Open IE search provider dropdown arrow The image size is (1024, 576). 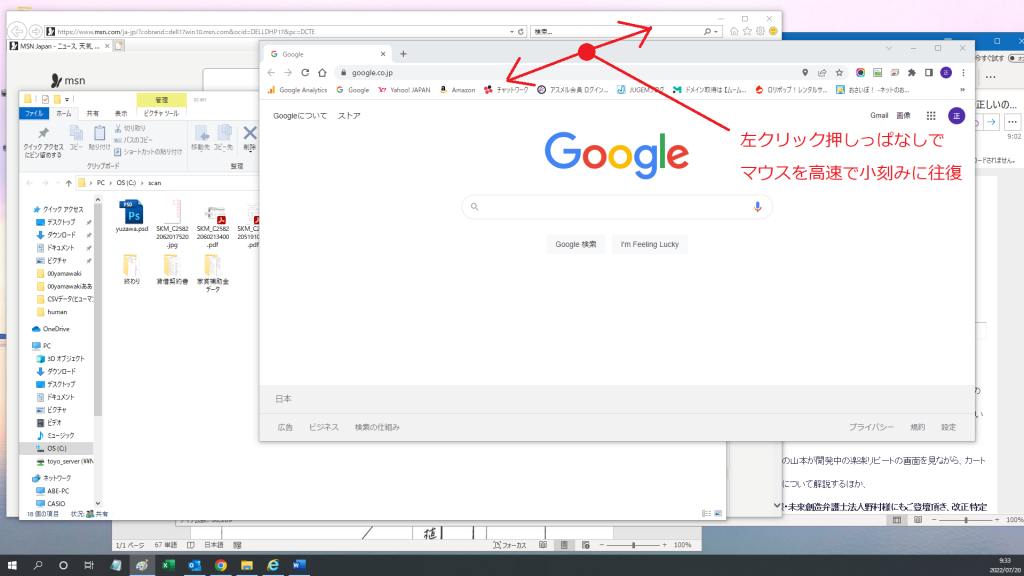point(716,31)
